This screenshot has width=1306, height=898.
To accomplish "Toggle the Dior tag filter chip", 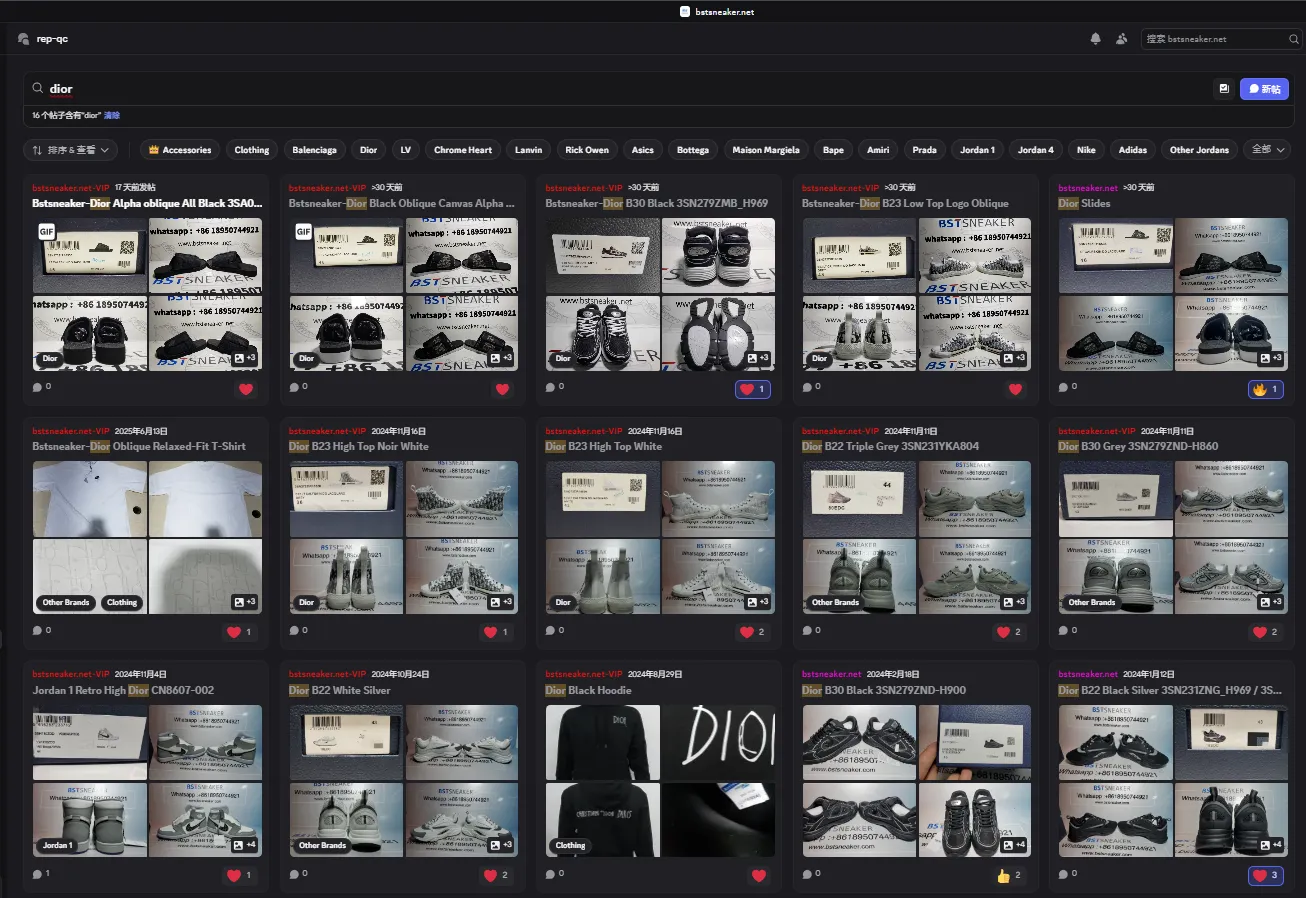I will pyautogui.click(x=369, y=150).
